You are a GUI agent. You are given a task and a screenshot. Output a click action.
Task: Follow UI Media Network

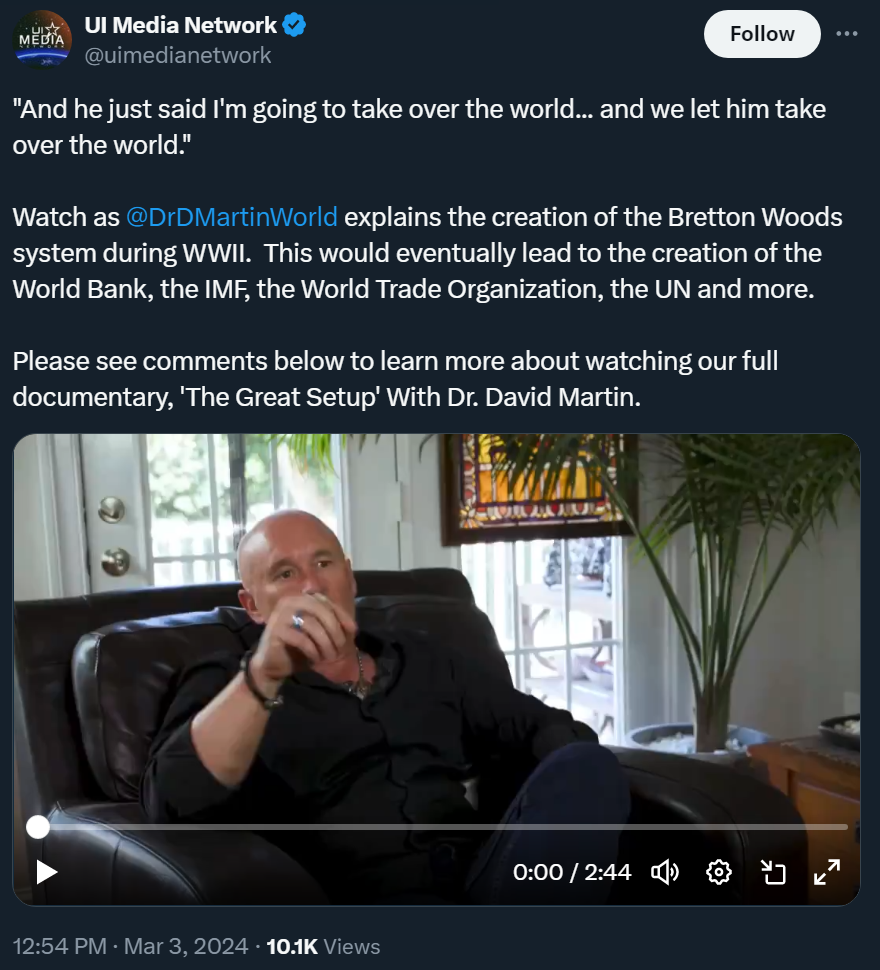[762, 34]
